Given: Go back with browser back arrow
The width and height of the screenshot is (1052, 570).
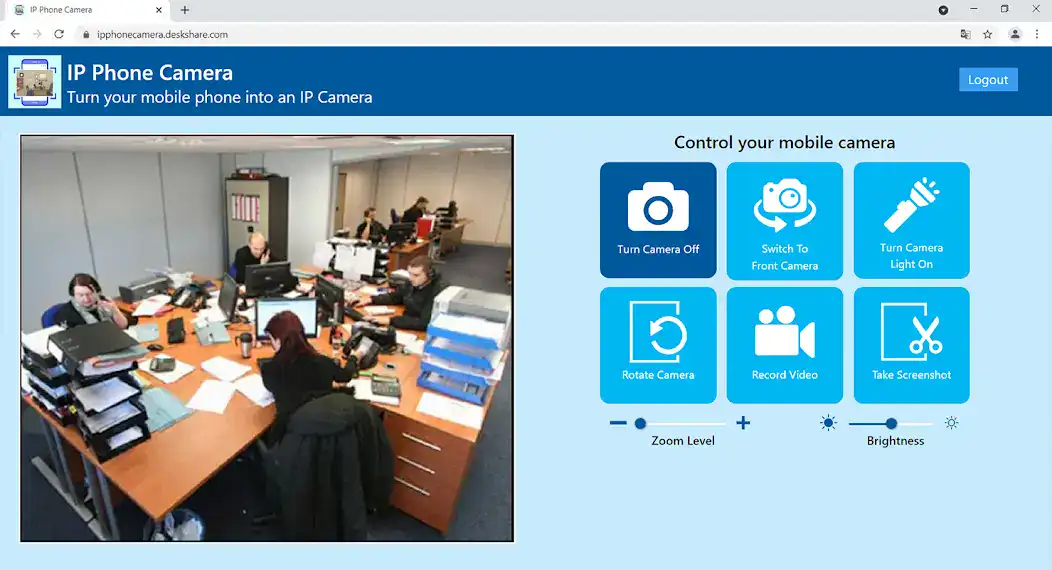Looking at the screenshot, I should (15, 34).
